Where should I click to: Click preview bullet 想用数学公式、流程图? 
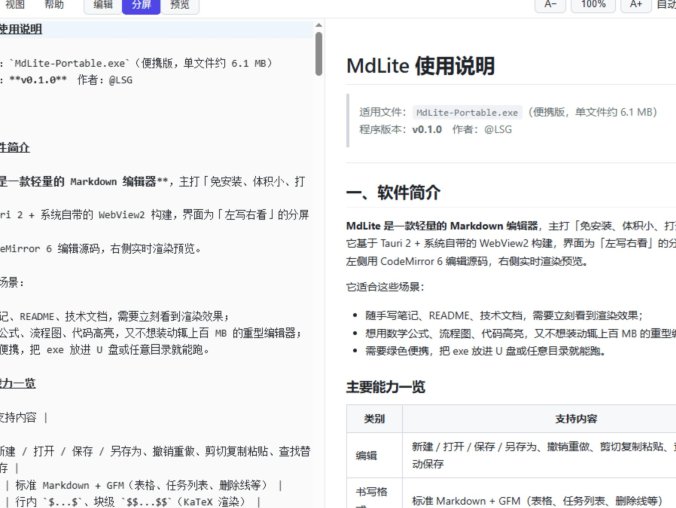coord(520,333)
